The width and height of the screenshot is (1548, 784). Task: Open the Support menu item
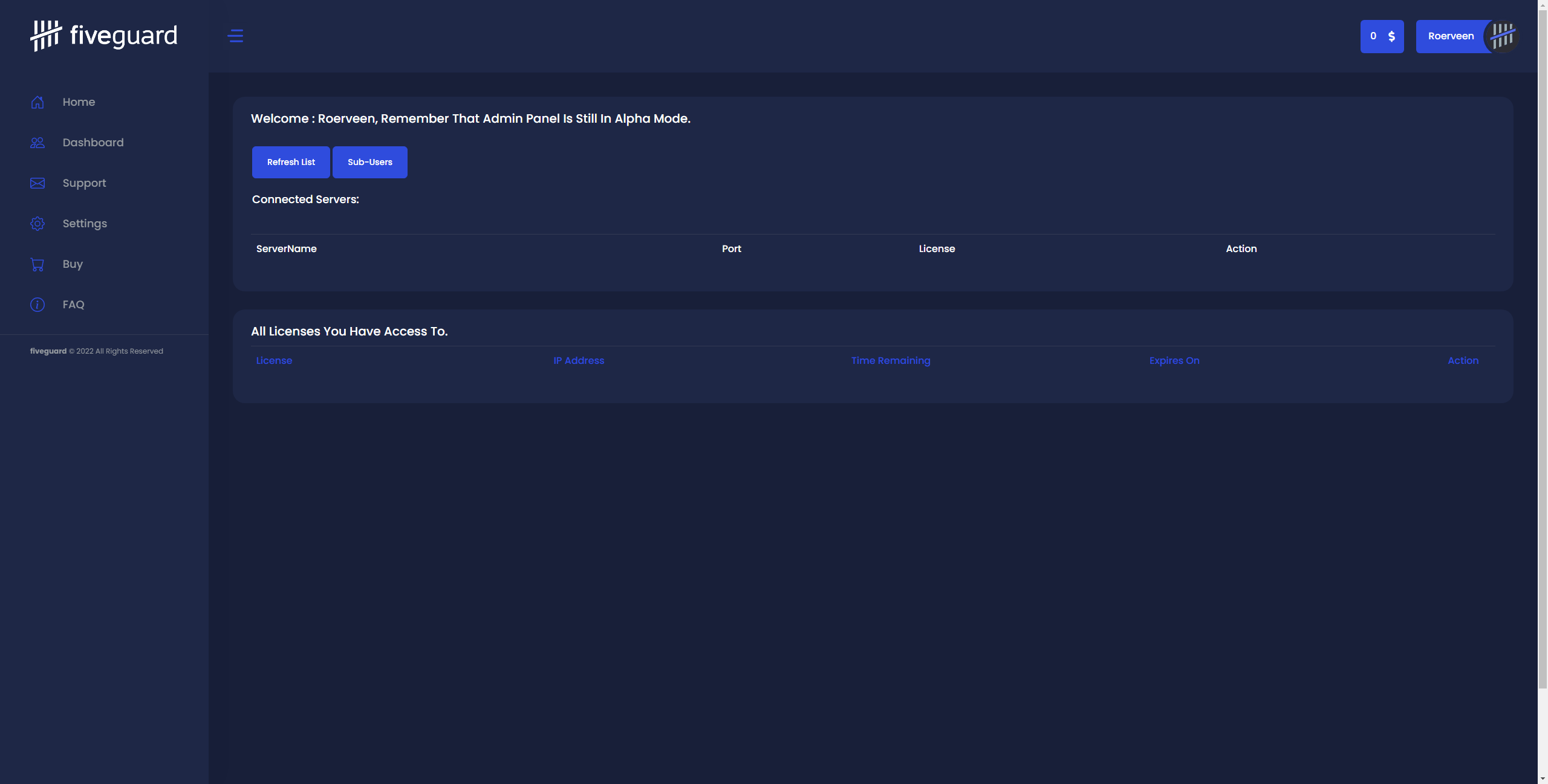pos(84,183)
